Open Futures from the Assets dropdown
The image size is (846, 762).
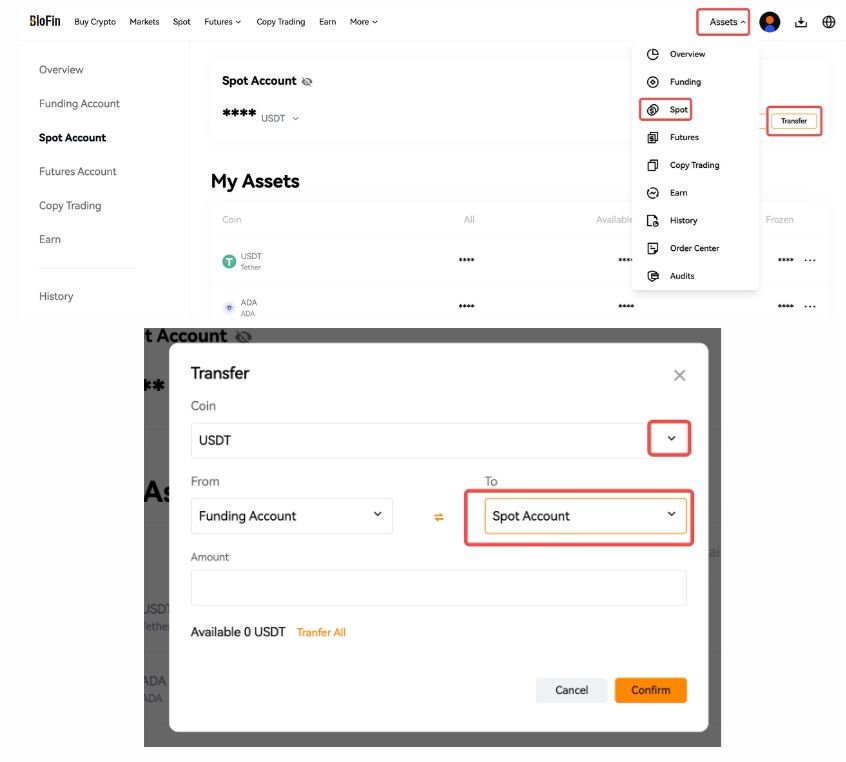point(684,137)
